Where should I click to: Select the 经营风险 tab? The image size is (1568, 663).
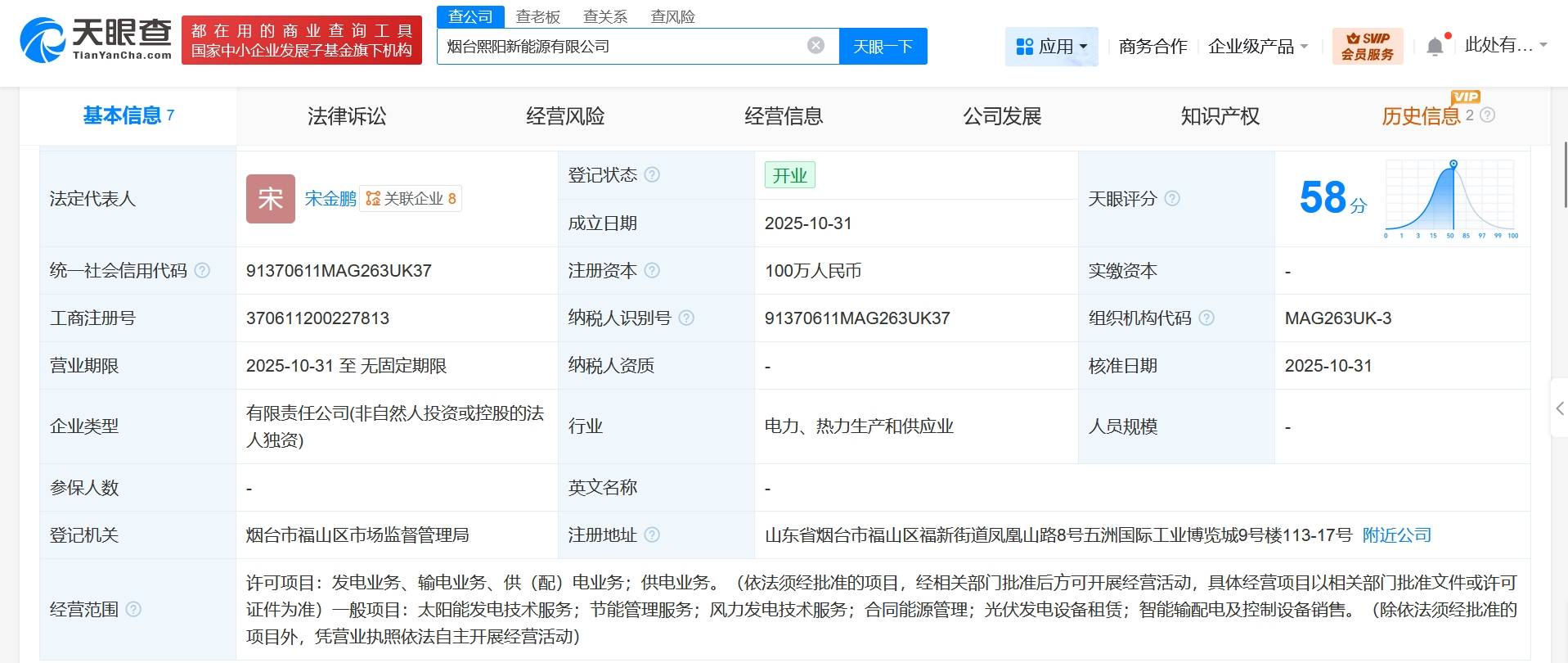click(x=565, y=116)
